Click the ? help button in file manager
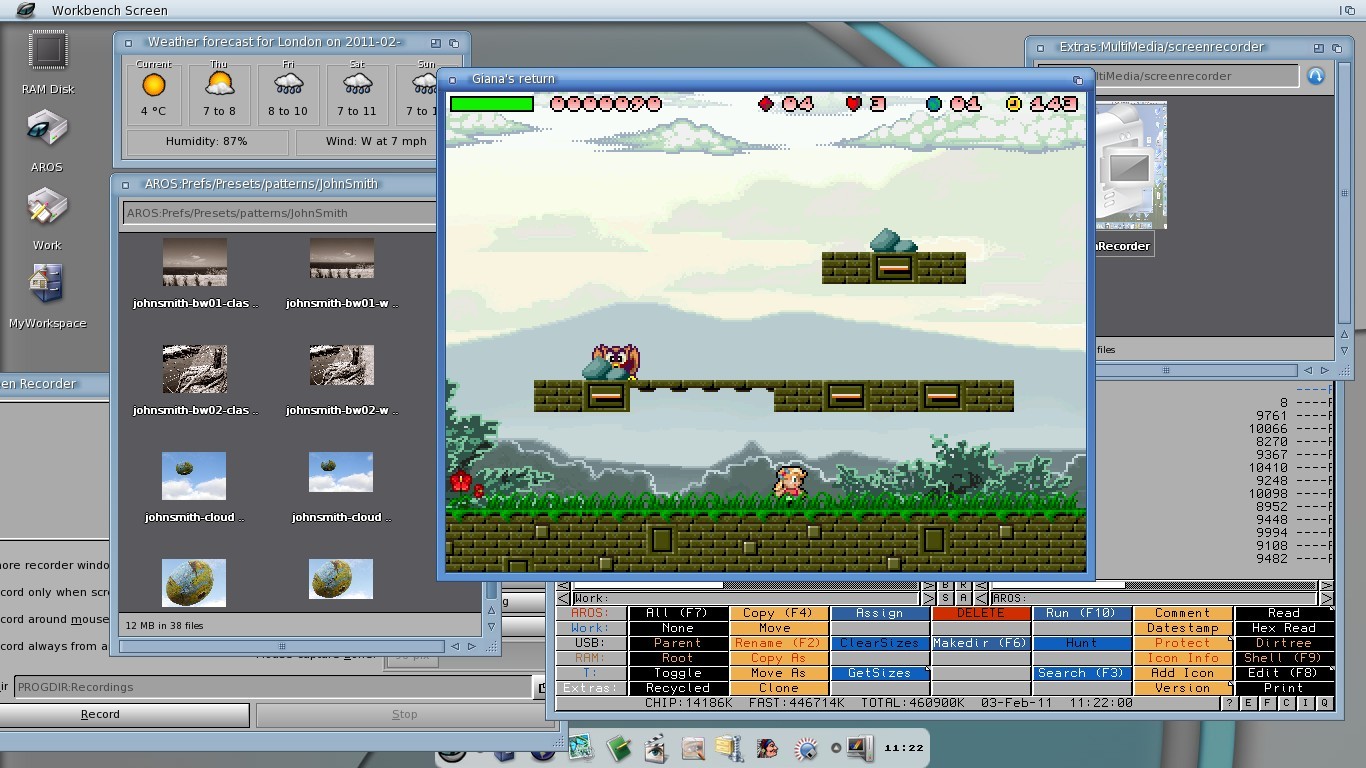This screenshot has width=1366, height=768. coord(1230,703)
